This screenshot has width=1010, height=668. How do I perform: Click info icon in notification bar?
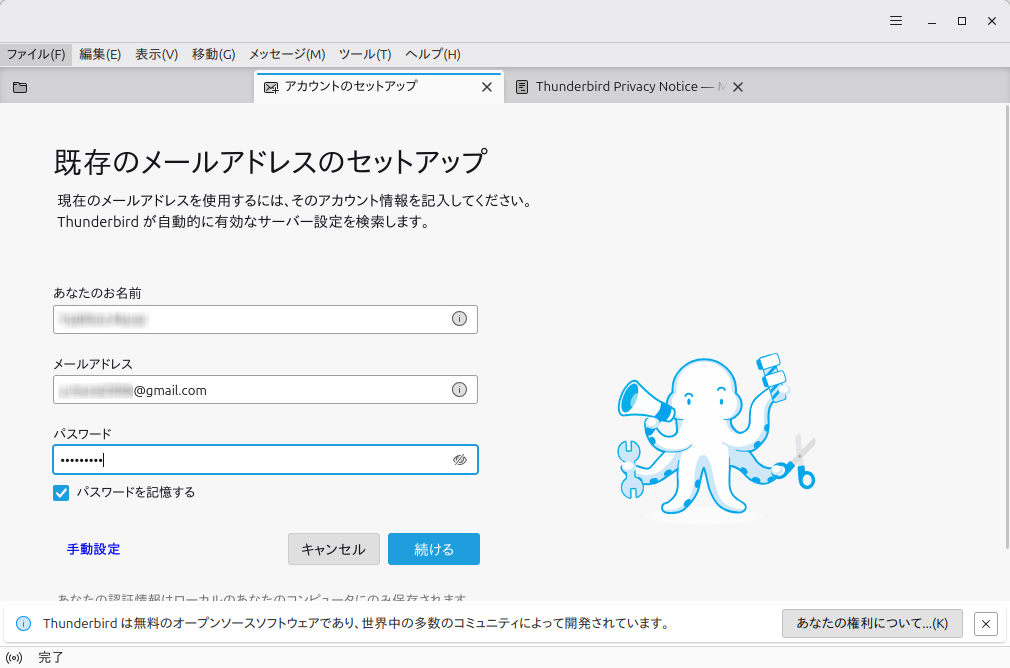tap(24, 623)
